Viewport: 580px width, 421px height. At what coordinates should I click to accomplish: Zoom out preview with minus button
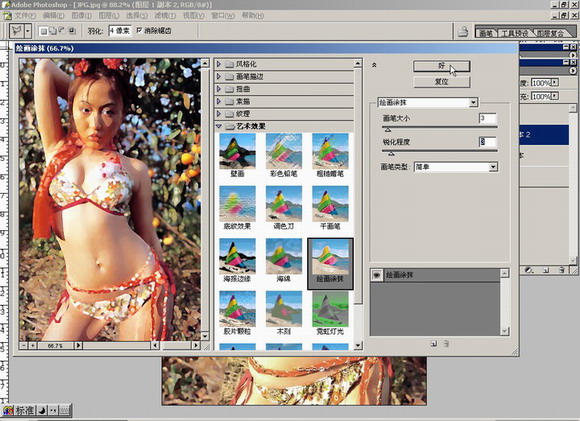click(x=24, y=346)
